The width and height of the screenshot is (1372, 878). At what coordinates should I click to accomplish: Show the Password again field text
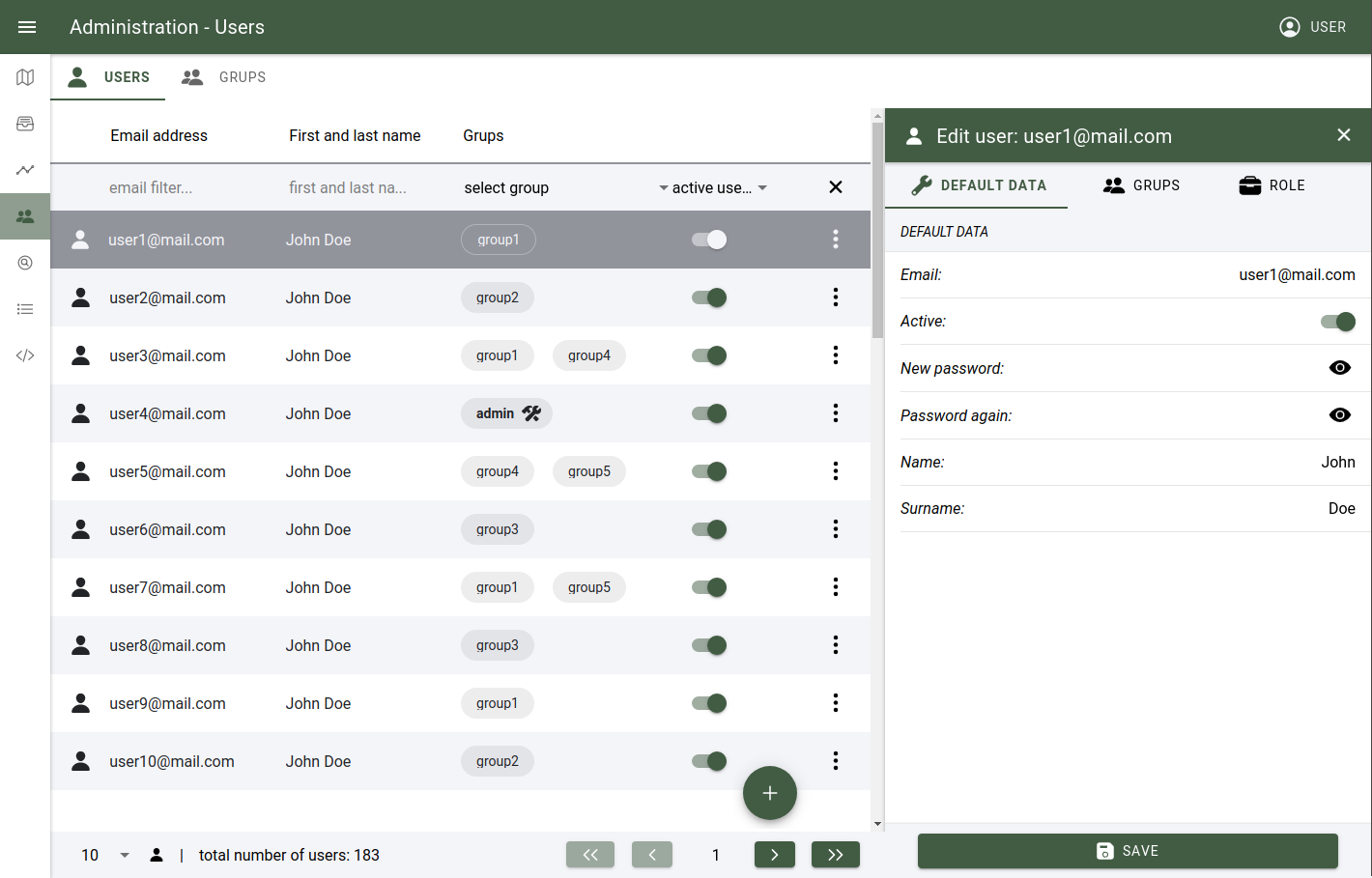coord(1340,415)
